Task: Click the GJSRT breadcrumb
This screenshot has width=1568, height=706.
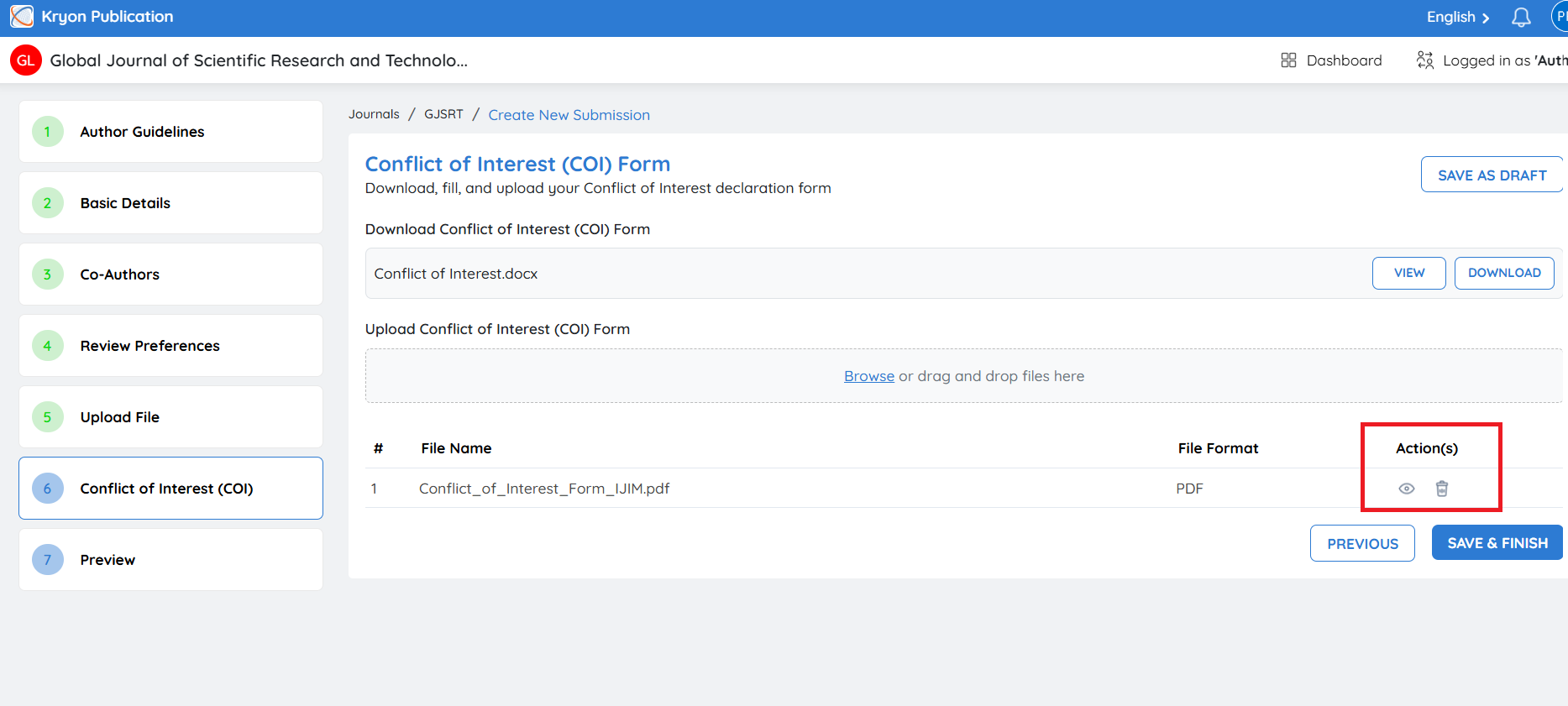Action: (x=443, y=114)
